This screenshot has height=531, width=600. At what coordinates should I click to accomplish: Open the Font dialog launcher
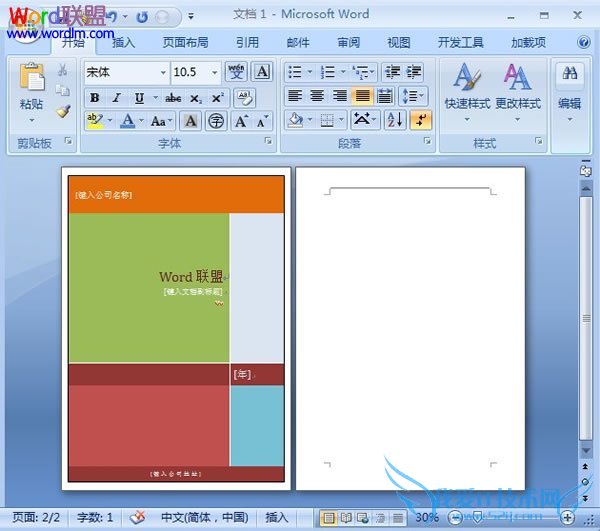point(268,141)
